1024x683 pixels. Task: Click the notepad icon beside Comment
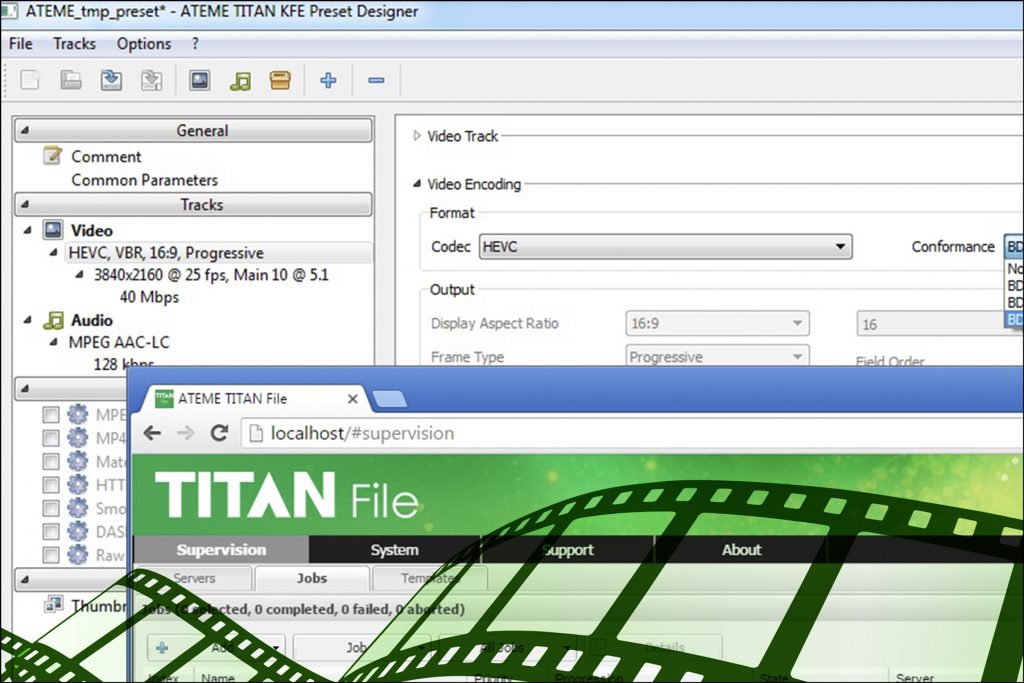pyautogui.click(x=52, y=156)
